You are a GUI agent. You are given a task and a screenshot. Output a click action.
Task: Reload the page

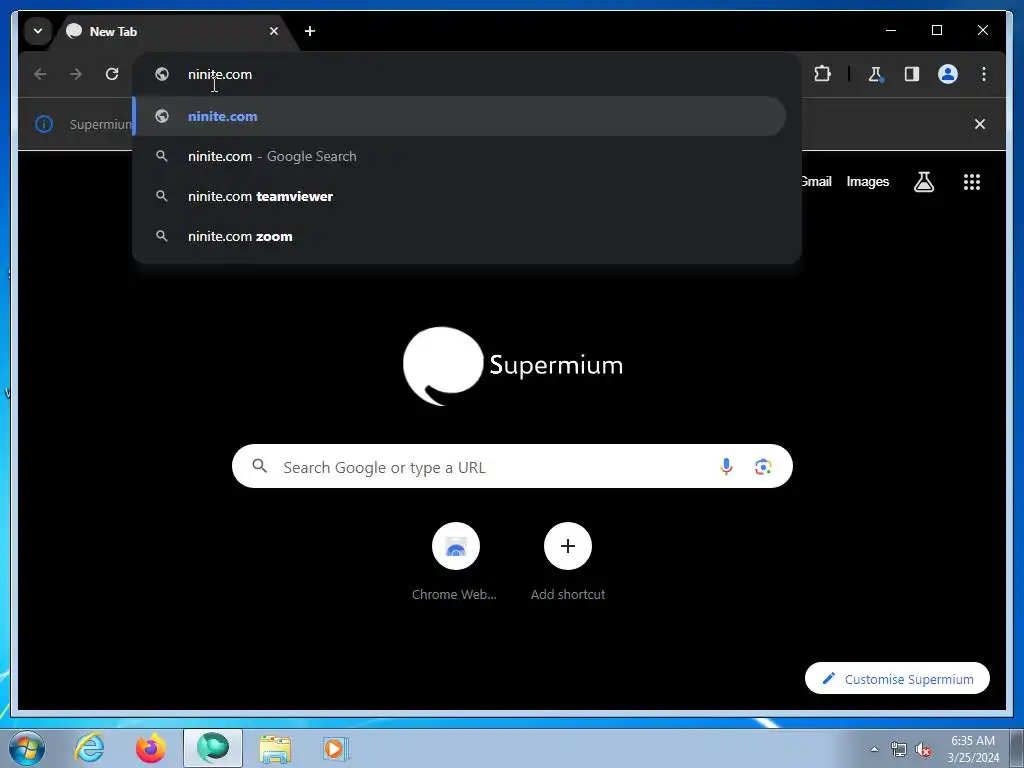coord(112,74)
